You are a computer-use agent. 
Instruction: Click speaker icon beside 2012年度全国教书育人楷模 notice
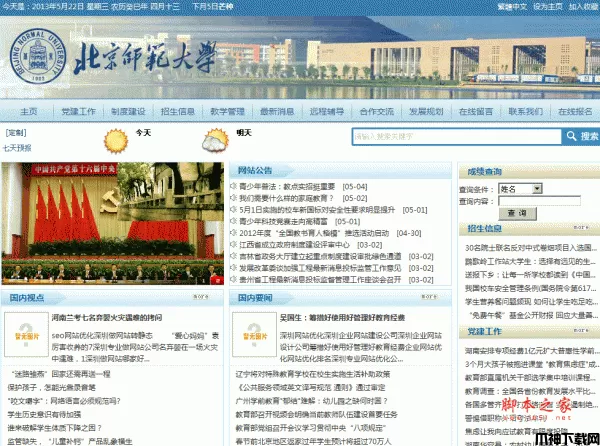tap(233, 233)
